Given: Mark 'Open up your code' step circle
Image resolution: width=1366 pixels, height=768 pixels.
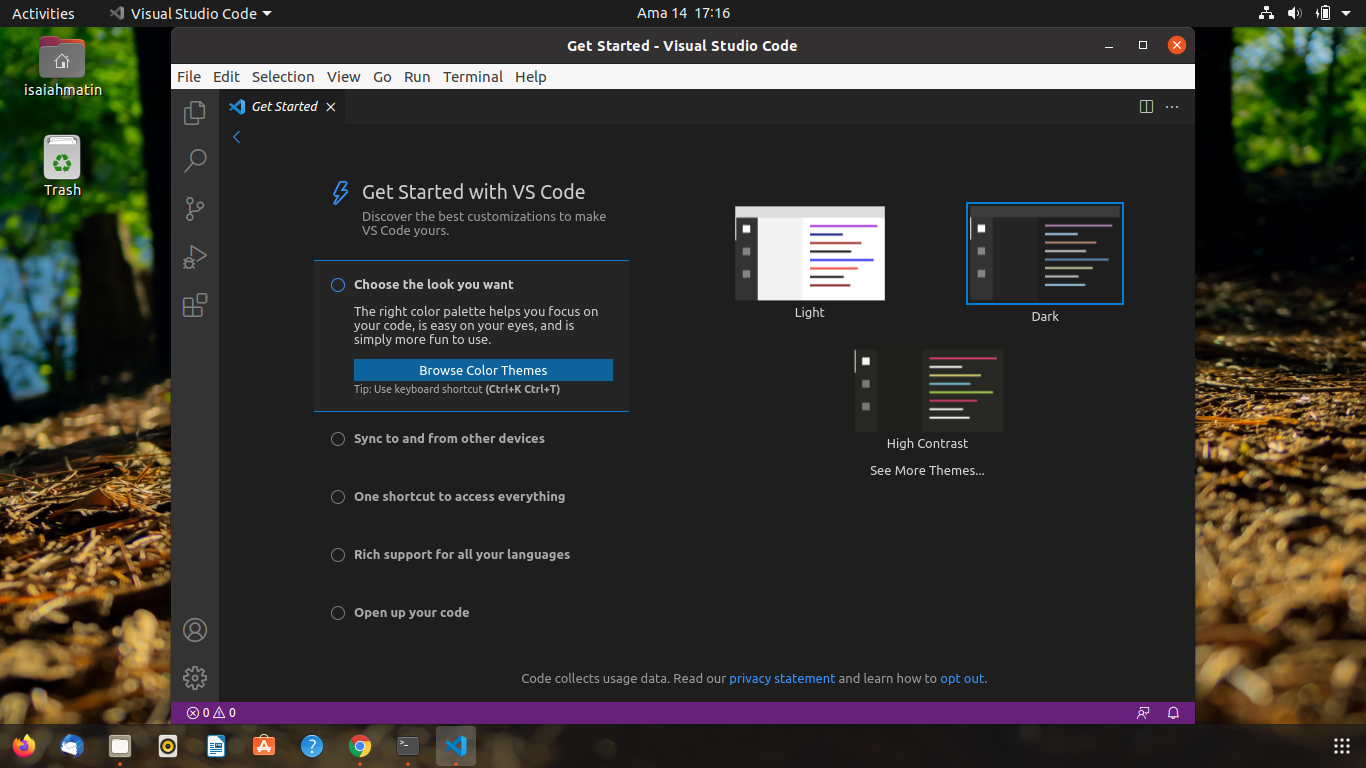Looking at the screenshot, I should coord(338,613).
